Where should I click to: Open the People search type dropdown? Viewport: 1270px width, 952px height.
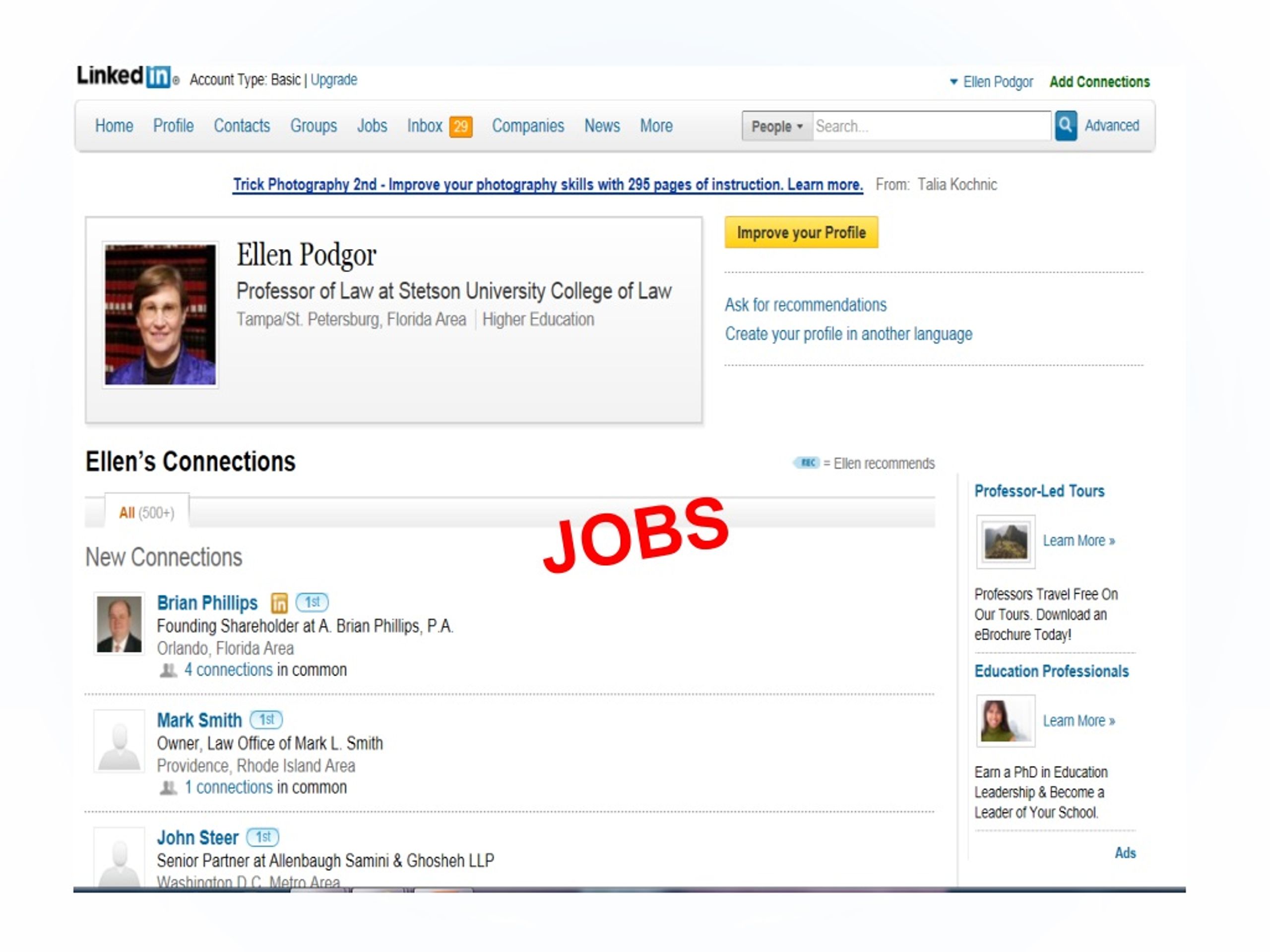tap(777, 126)
